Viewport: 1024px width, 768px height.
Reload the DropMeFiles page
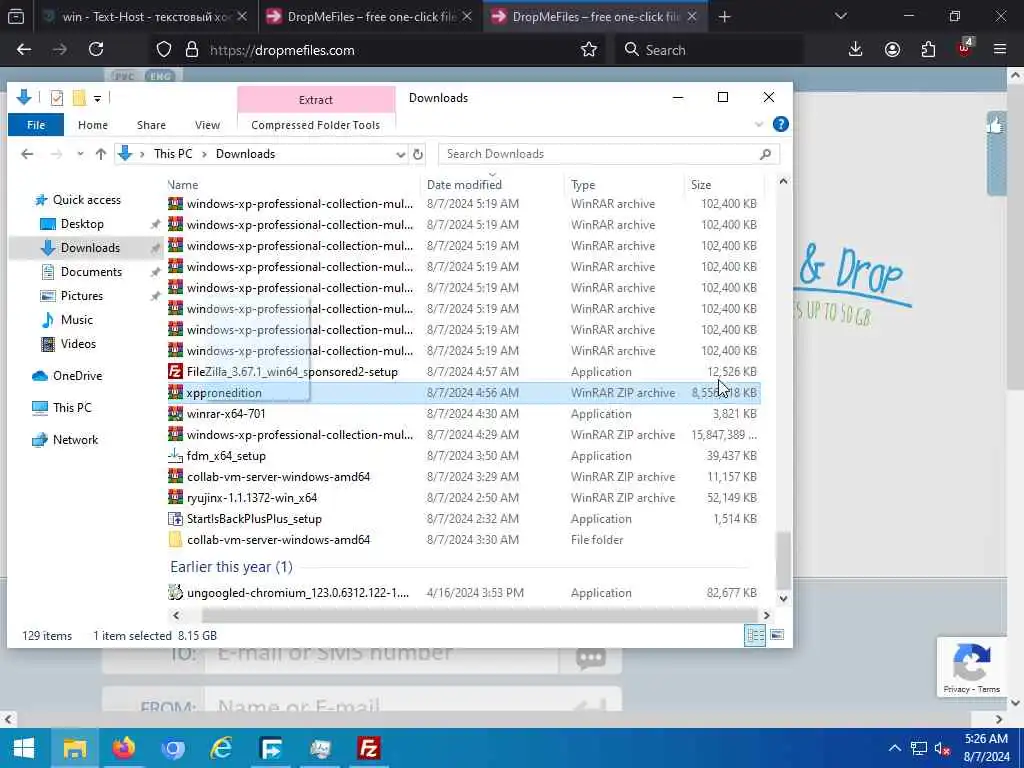click(96, 50)
